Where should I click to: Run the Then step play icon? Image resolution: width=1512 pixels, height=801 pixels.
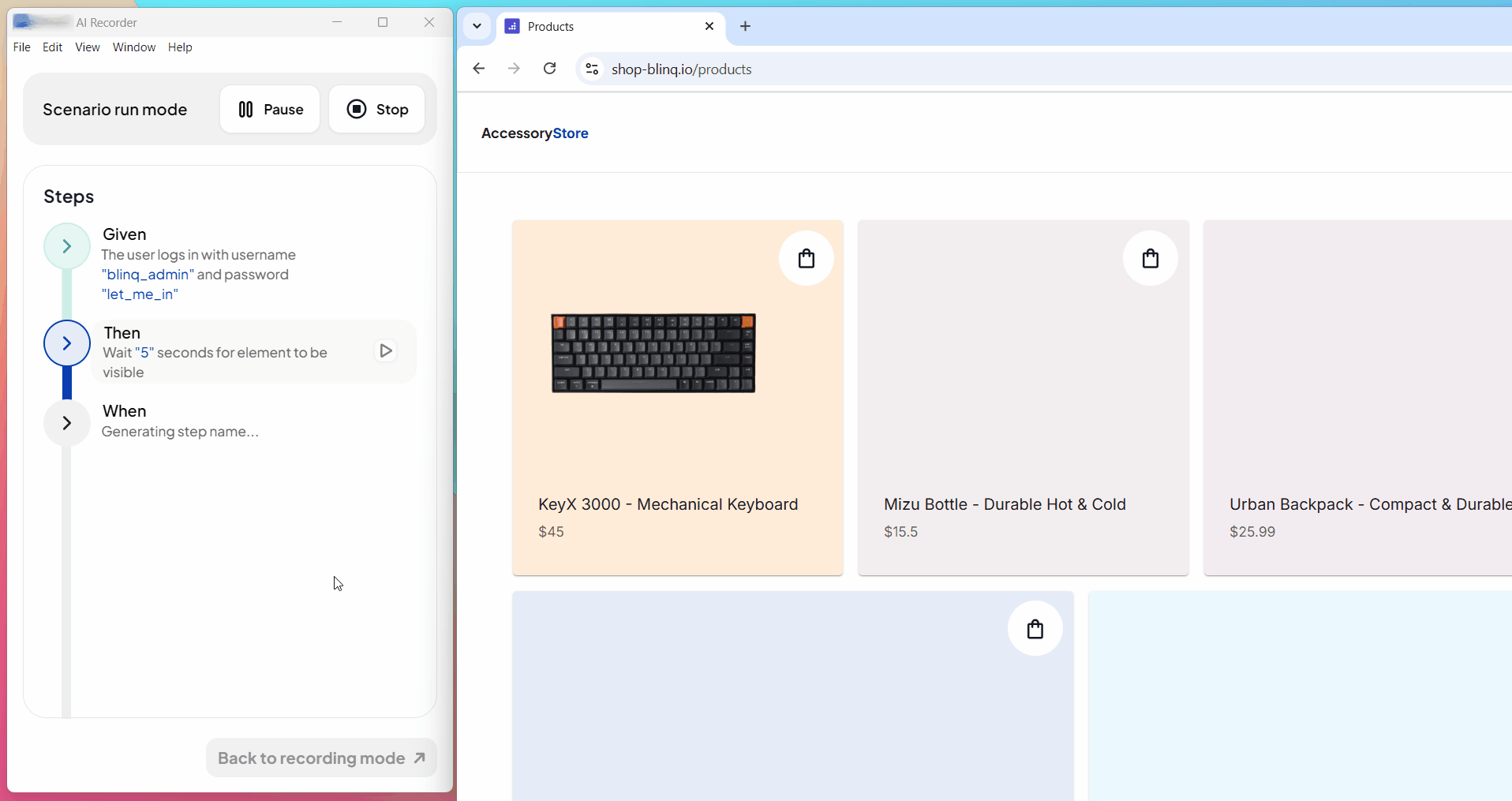pos(386,350)
